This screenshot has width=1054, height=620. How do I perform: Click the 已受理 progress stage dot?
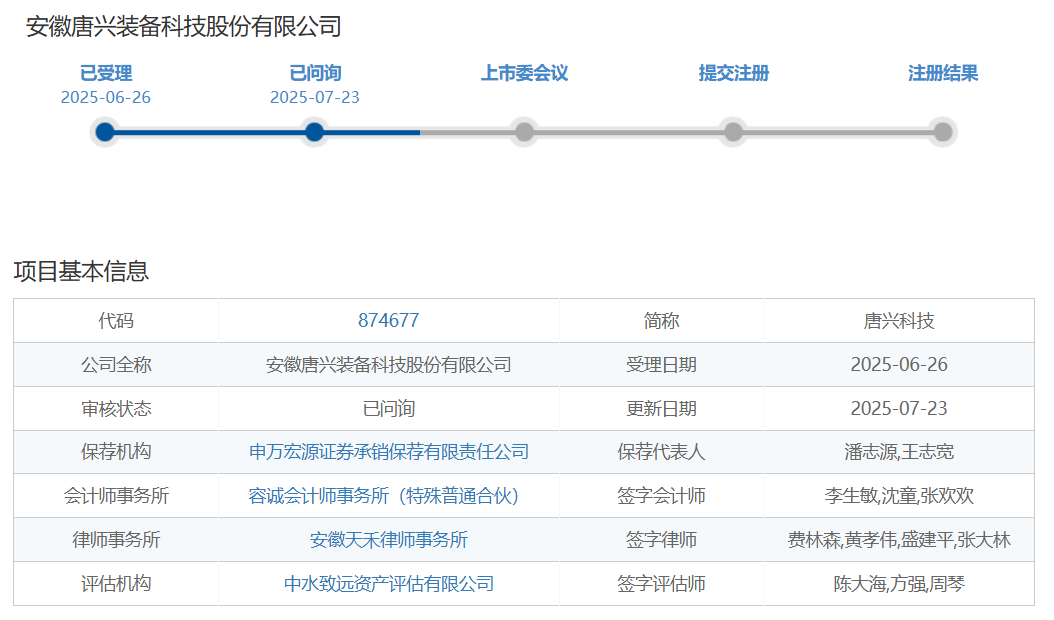point(105,132)
